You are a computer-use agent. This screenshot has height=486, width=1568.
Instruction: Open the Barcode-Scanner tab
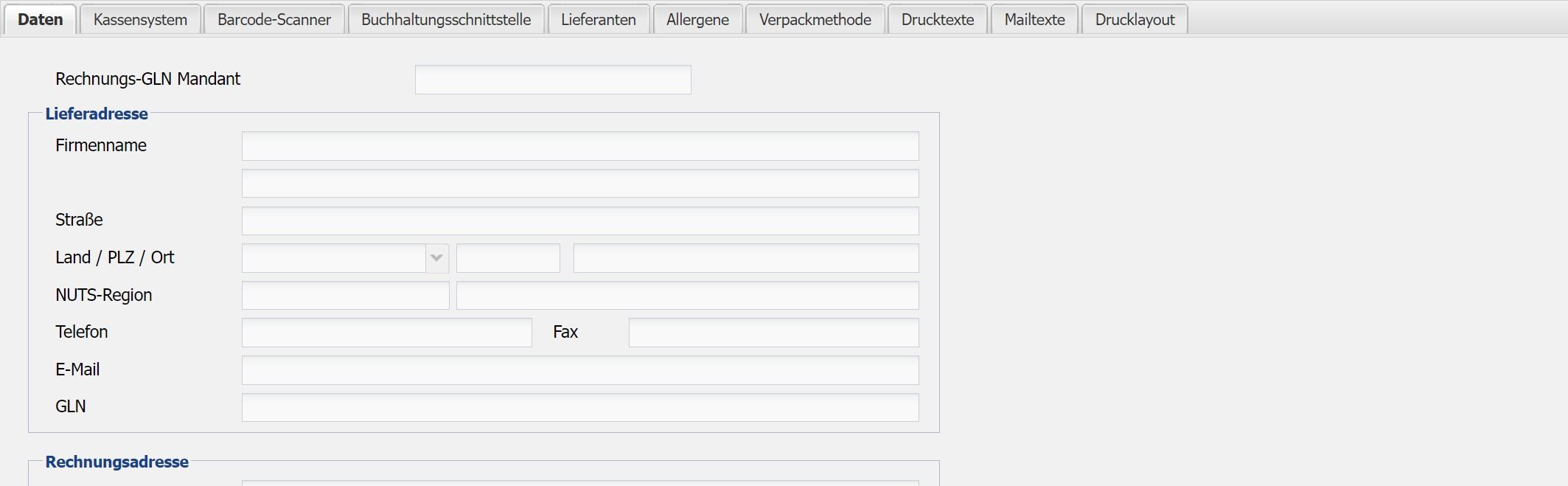pos(273,20)
